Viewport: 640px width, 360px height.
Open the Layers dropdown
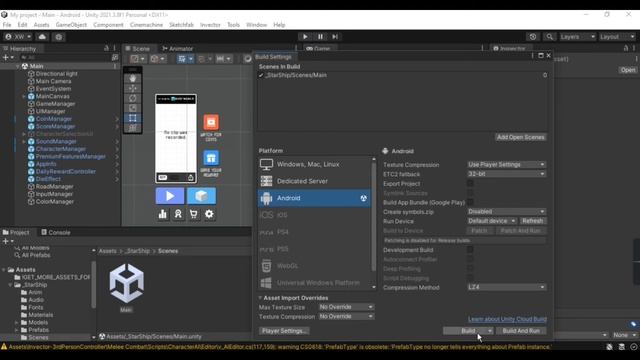tap(577, 37)
